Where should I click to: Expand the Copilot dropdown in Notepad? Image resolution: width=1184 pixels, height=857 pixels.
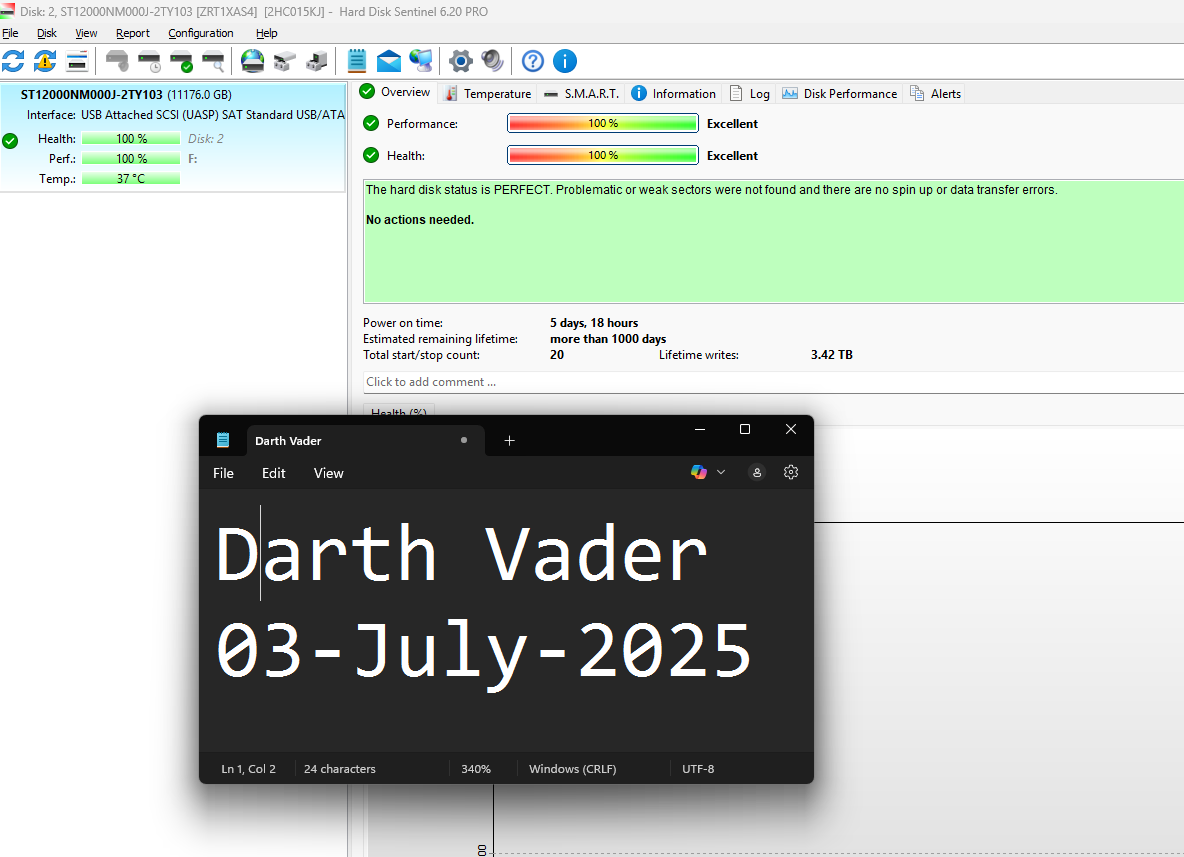tap(708, 472)
